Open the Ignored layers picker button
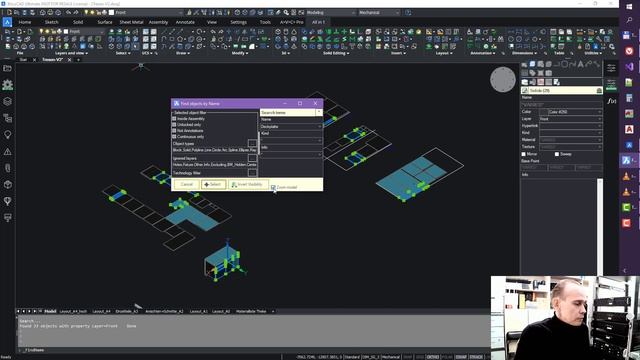Image resolution: width=640 pixels, height=360 pixels. point(252,158)
